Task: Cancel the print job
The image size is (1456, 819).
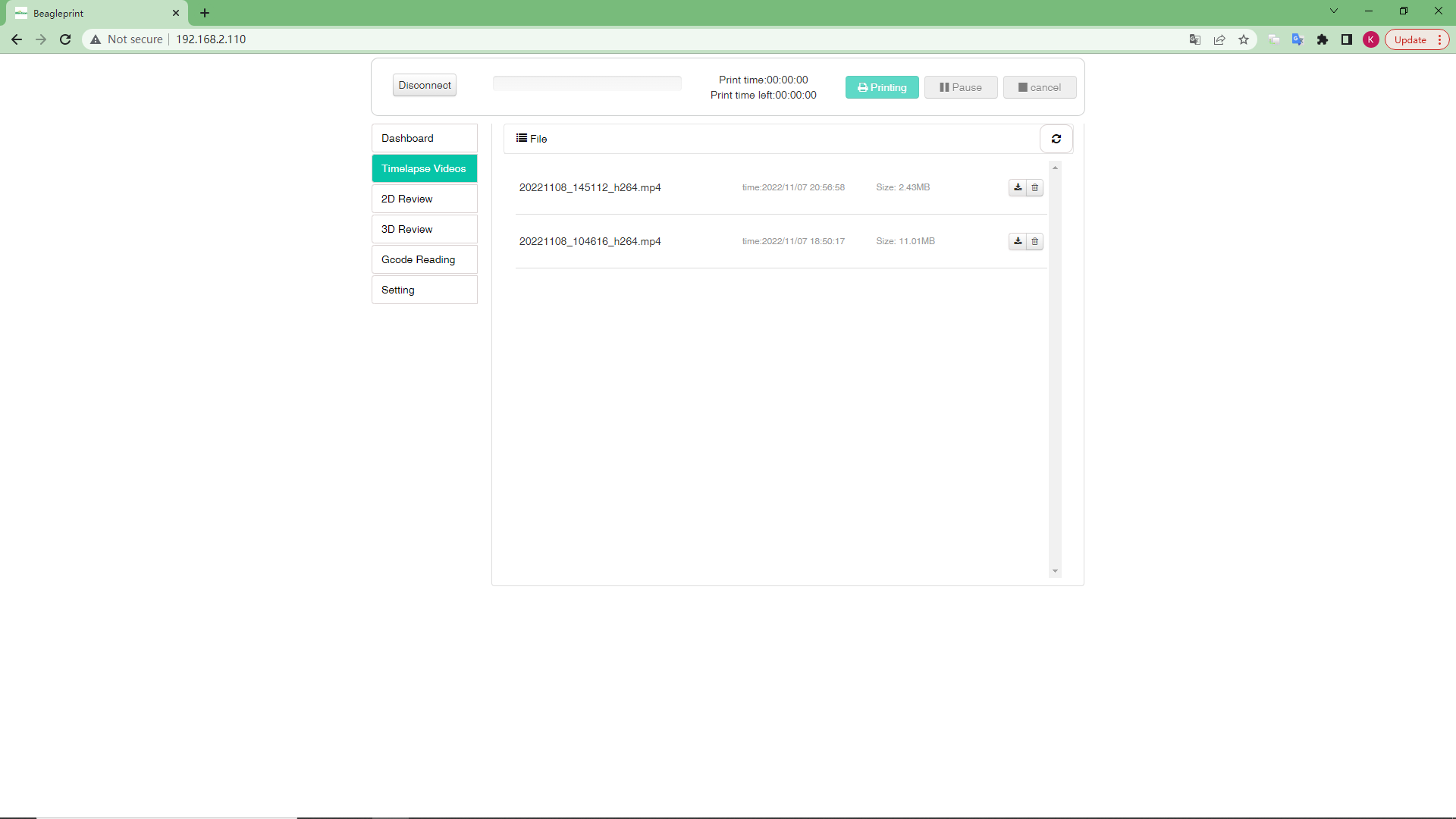Action: click(1039, 87)
